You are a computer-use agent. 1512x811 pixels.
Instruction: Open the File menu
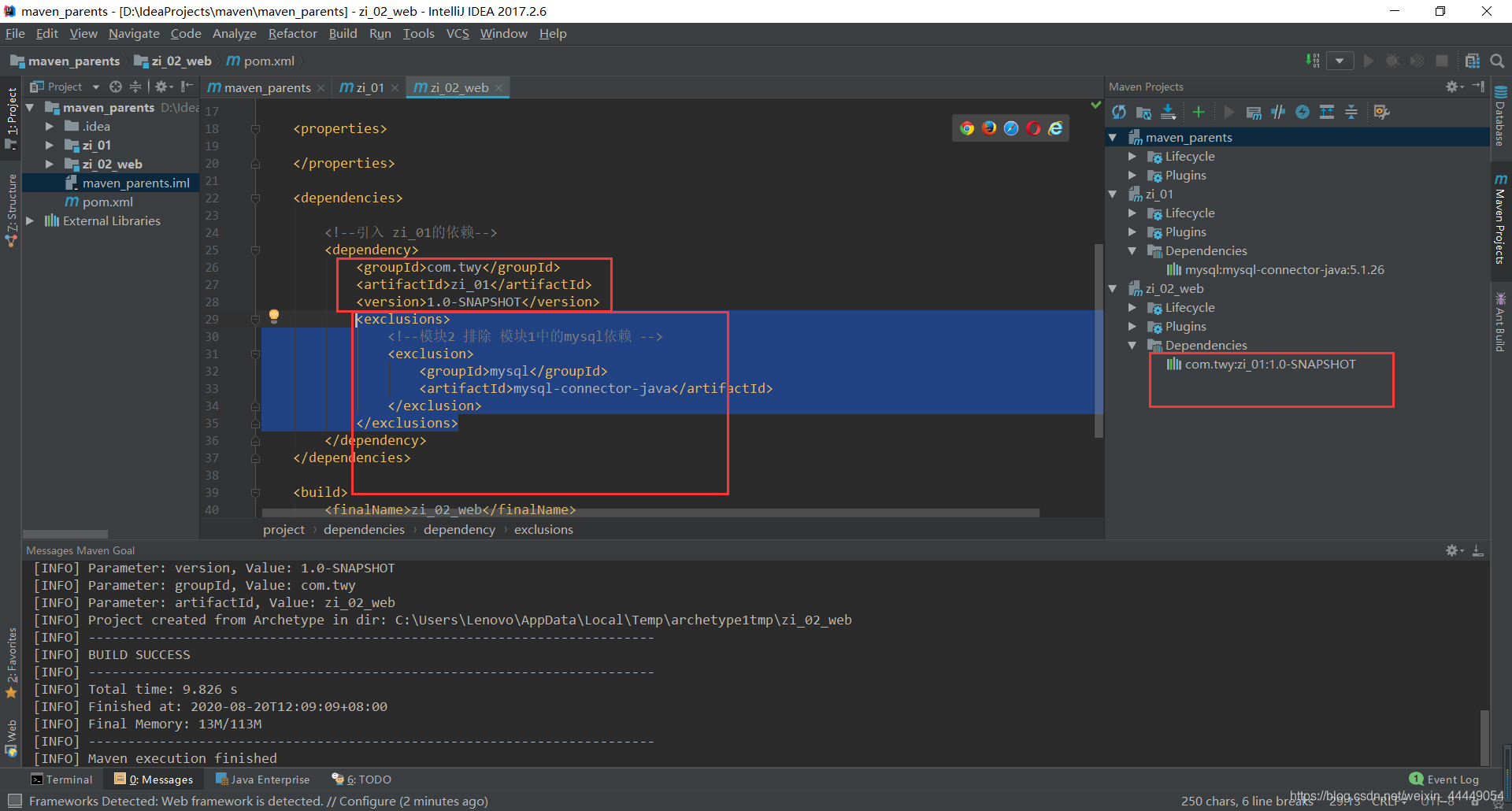15,33
